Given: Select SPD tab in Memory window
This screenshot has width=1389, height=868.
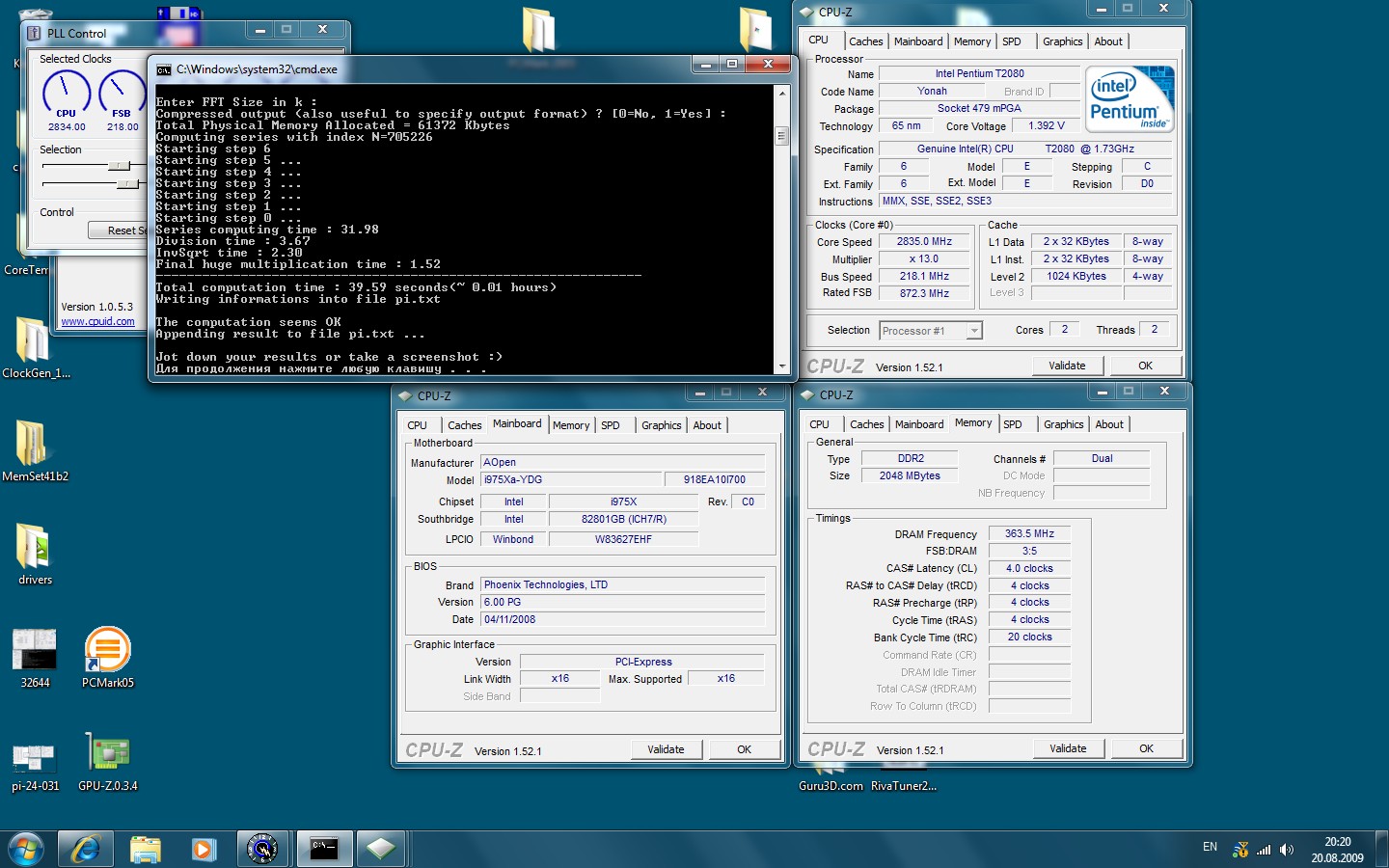Looking at the screenshot, I should click(x=1012, y=424).
